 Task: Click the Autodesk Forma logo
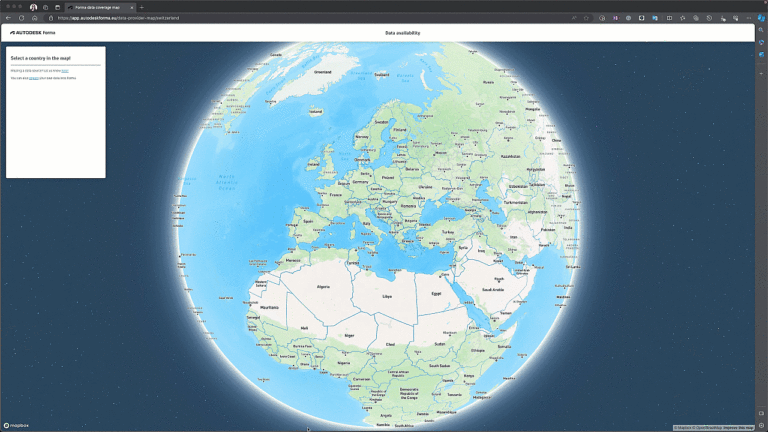point(33,33)
